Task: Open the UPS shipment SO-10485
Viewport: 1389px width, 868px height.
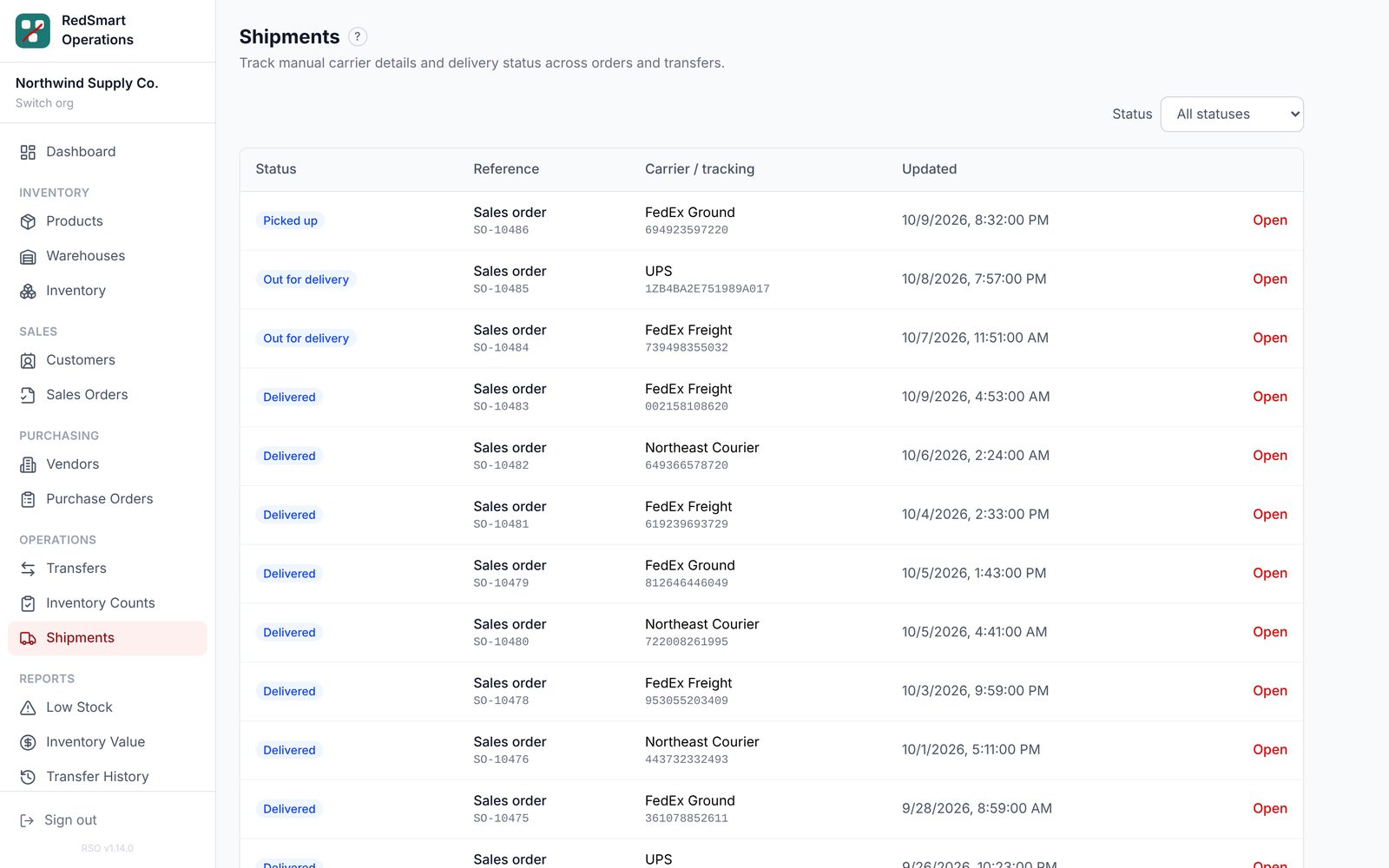Action: (x=1269, y=279)
